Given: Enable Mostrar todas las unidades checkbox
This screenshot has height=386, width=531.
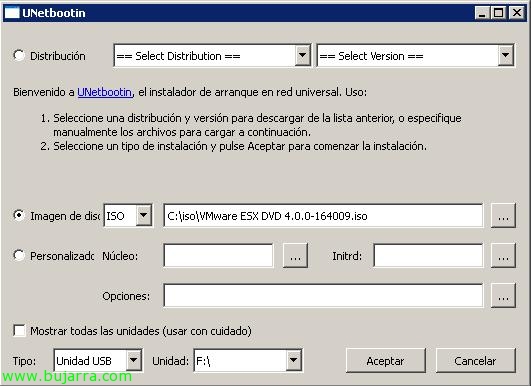Looking at the screenshot, I should [x=19, y=330].
